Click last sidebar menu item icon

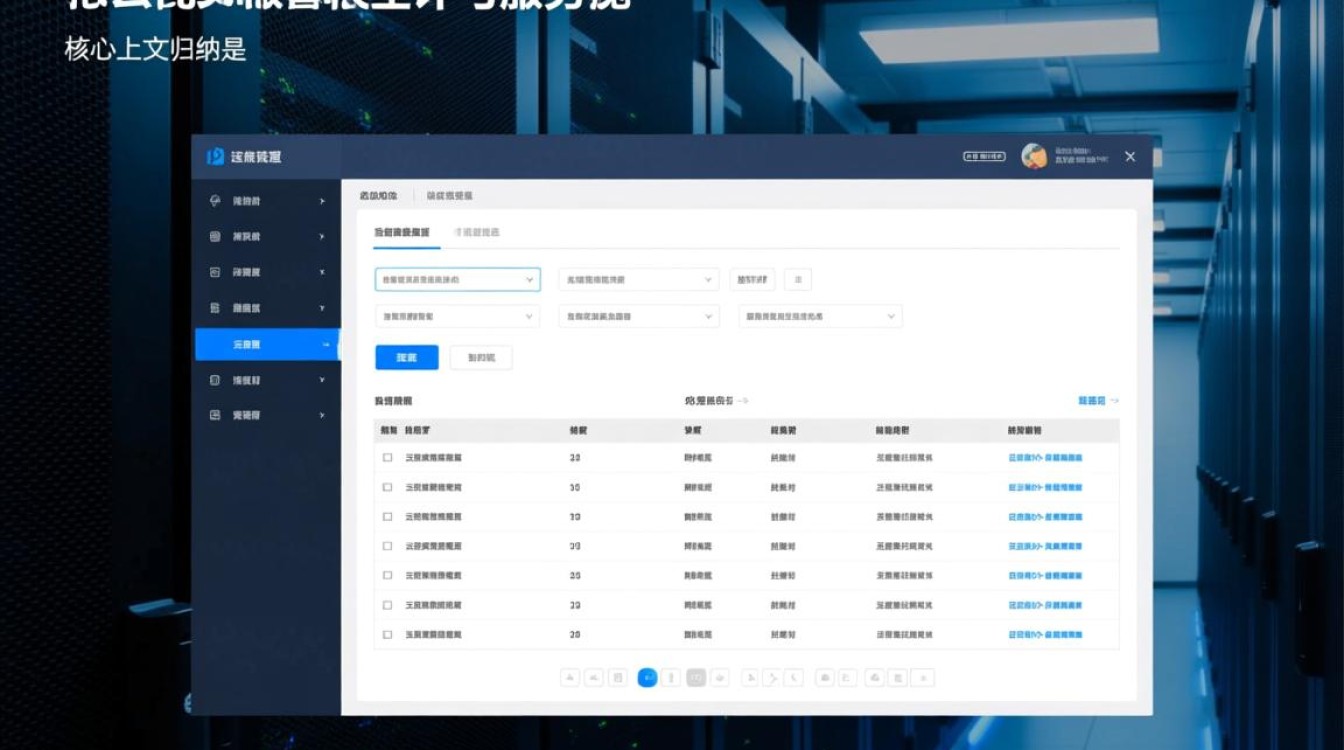215,415
